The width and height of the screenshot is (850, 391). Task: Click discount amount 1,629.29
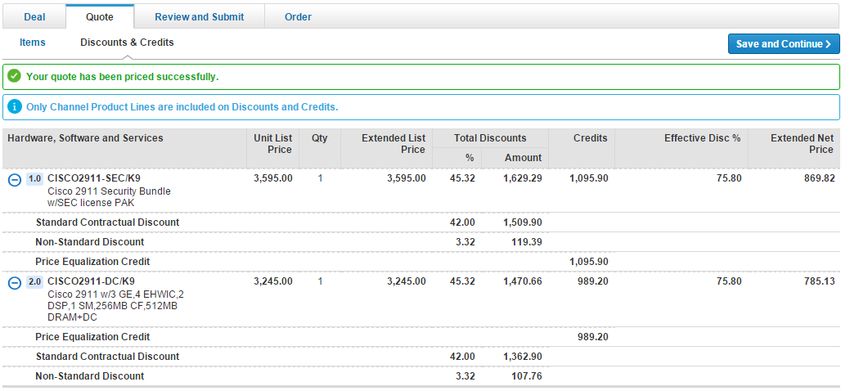523,178
